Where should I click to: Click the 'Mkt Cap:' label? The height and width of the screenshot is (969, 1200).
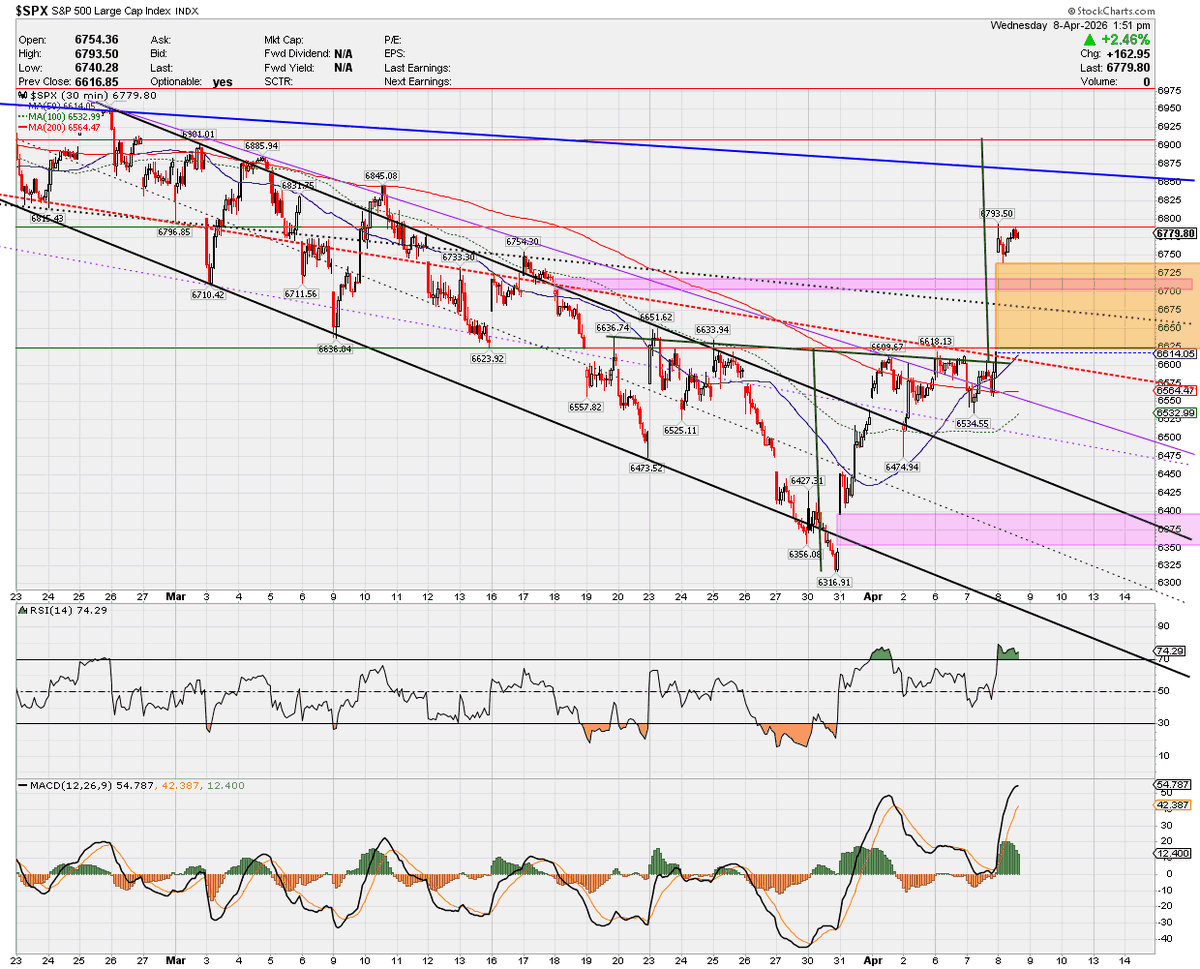click(285, 39)
